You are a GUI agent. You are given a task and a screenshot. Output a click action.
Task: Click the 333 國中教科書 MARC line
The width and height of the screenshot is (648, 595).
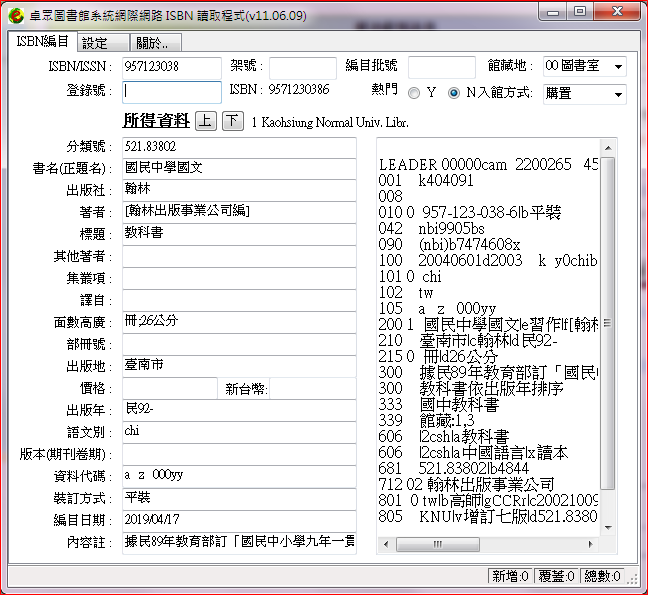[438, 405]
